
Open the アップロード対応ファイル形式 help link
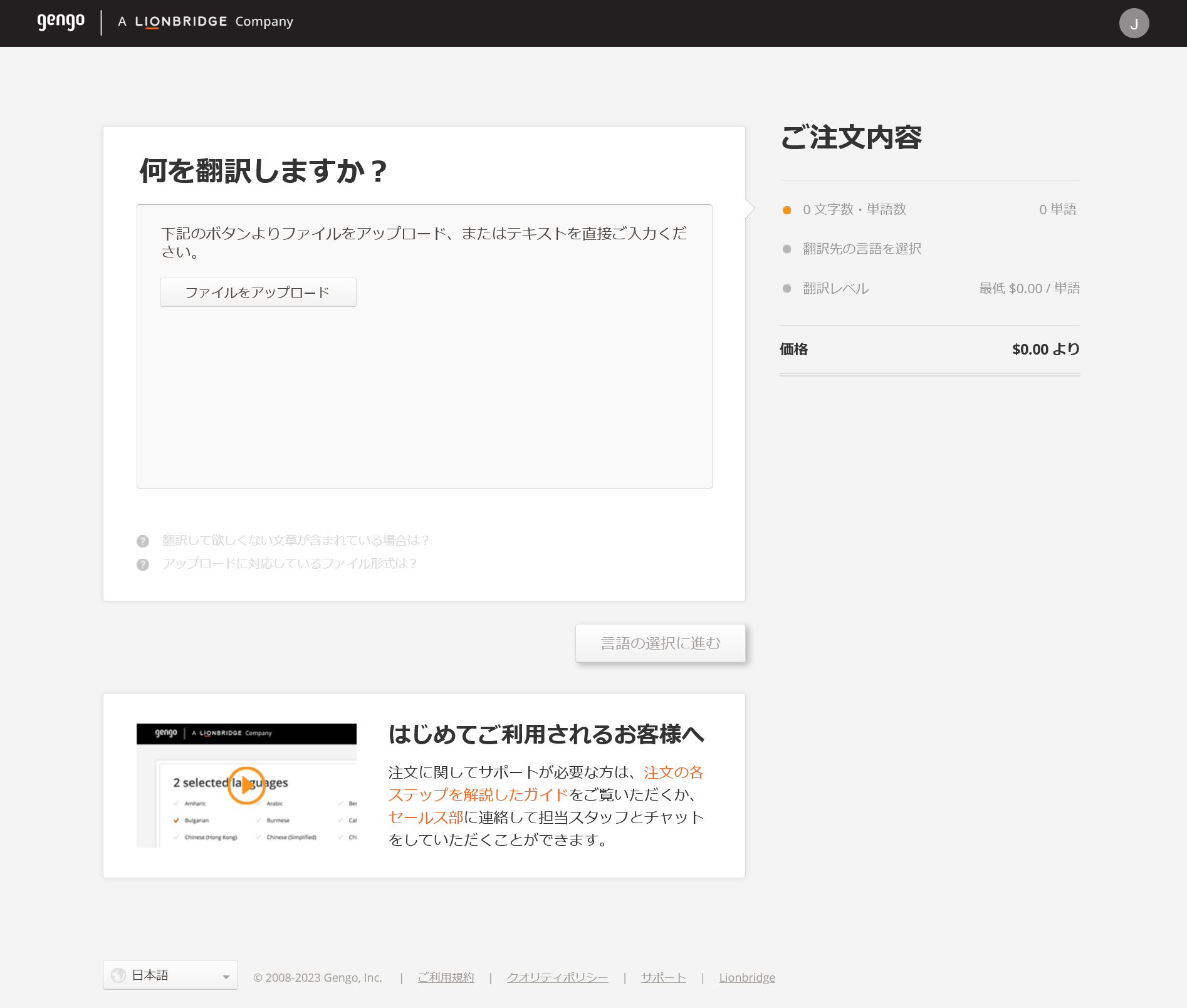[x=290, y=564]
